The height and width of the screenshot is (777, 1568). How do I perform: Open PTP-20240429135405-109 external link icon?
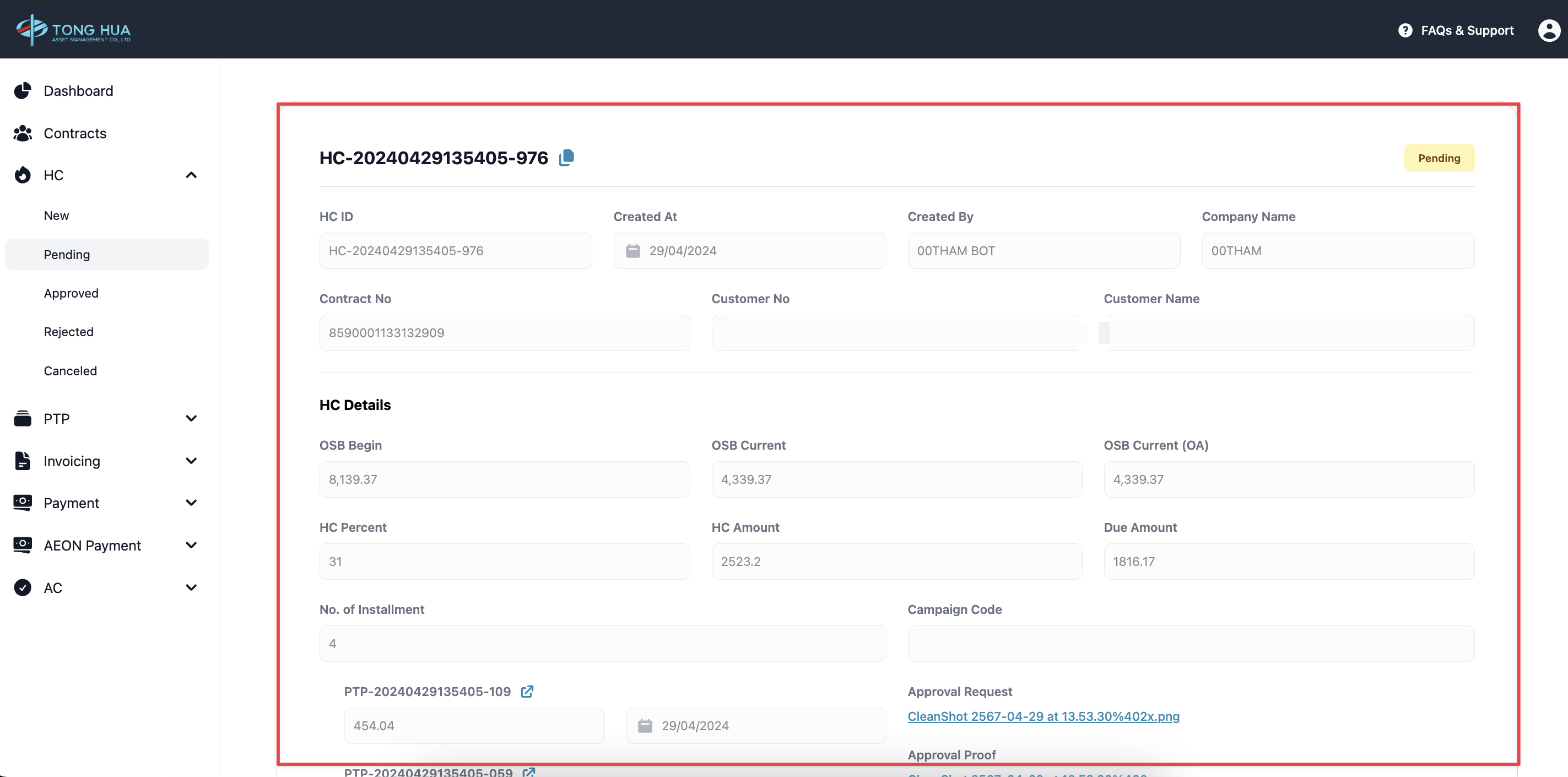click(527, 692)
